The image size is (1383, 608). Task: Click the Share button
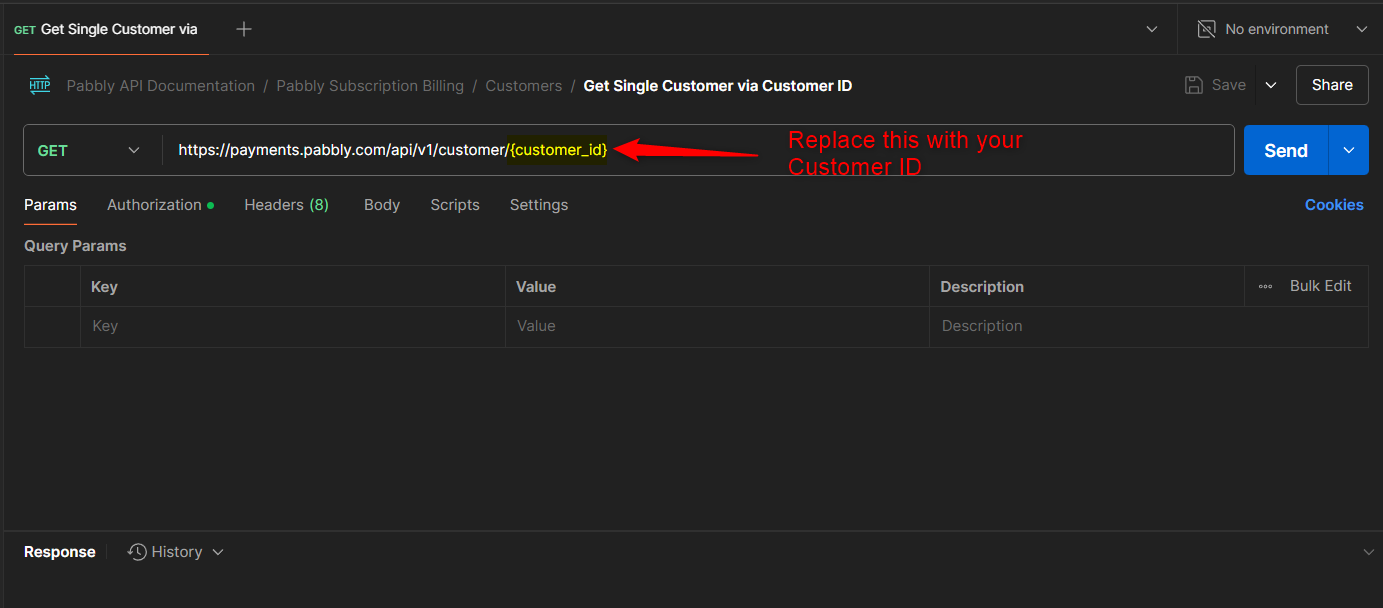1332,85
